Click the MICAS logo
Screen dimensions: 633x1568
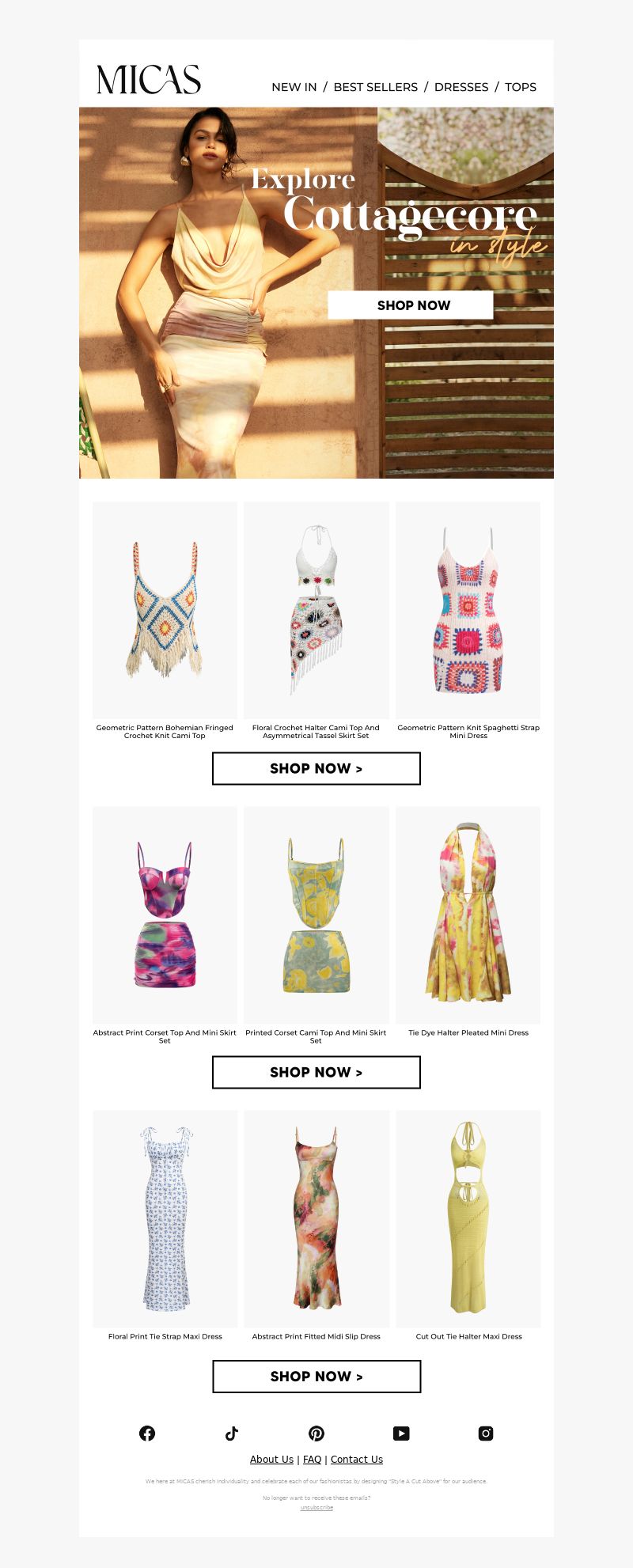click(149, 79)
